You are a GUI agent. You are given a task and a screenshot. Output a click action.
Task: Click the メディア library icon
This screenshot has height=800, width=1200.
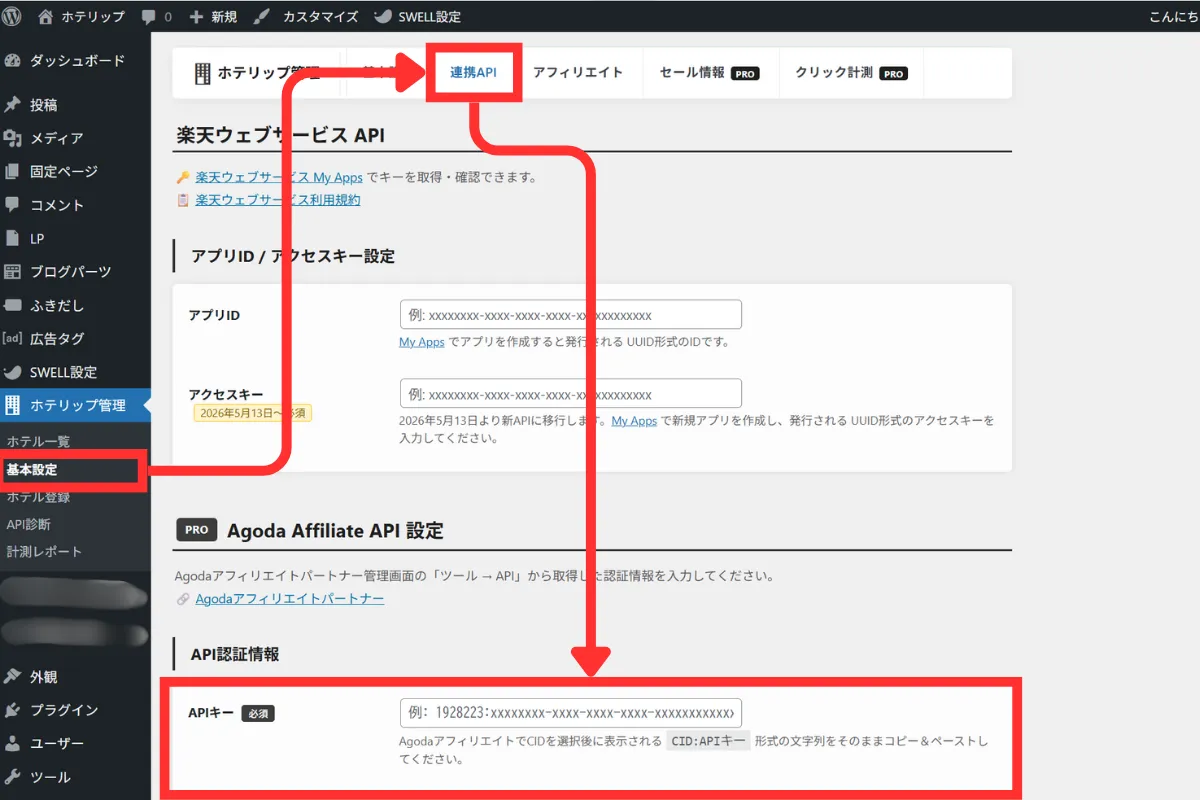coord(13,138)
